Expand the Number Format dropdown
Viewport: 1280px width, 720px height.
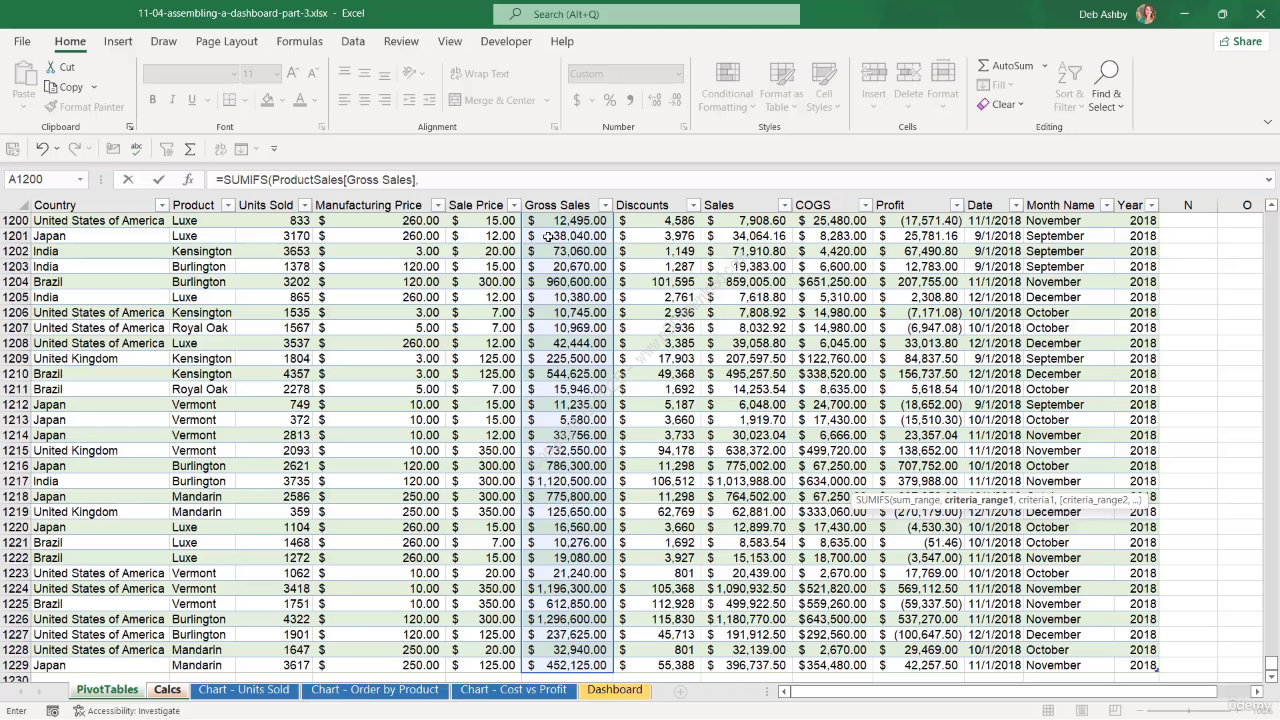click(678, 73)
